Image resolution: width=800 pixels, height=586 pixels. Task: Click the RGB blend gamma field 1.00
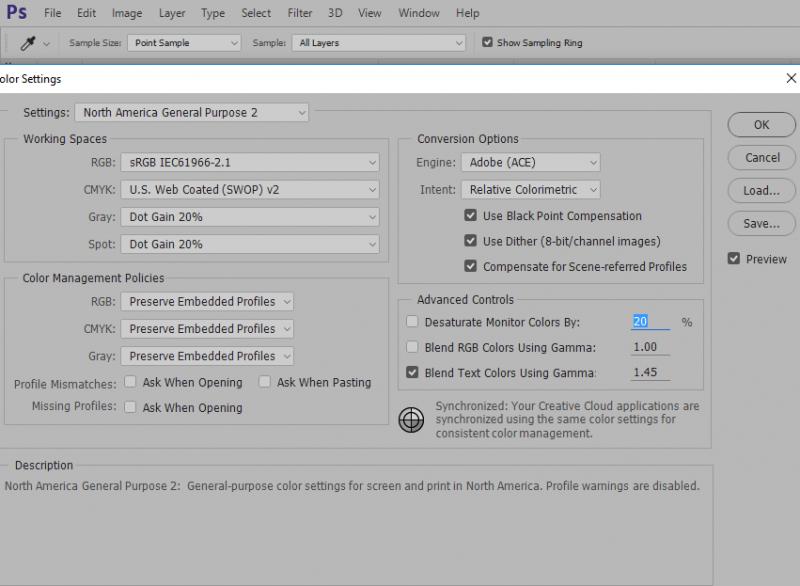(650, 347)
